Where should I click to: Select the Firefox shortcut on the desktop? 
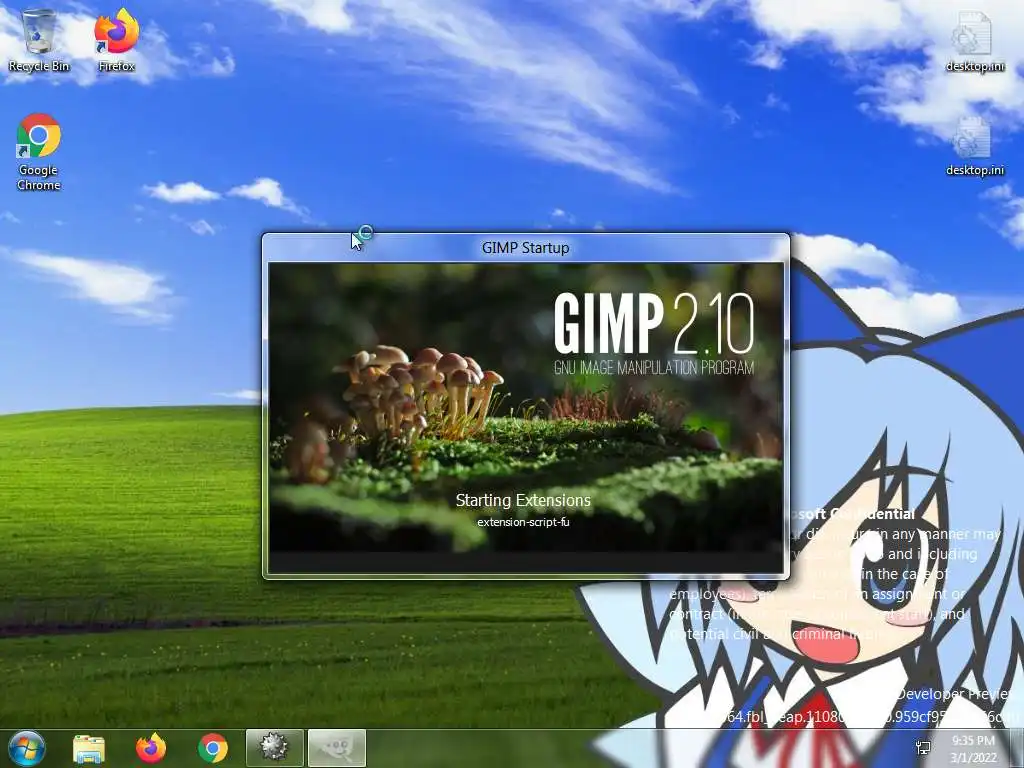tap(116, 40)
